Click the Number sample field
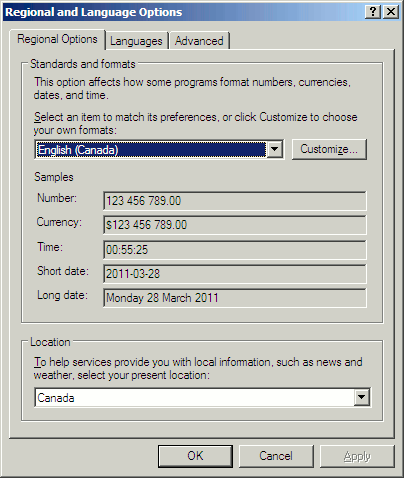The width and height of the screenshot is (404, 478). pos(235,201)
